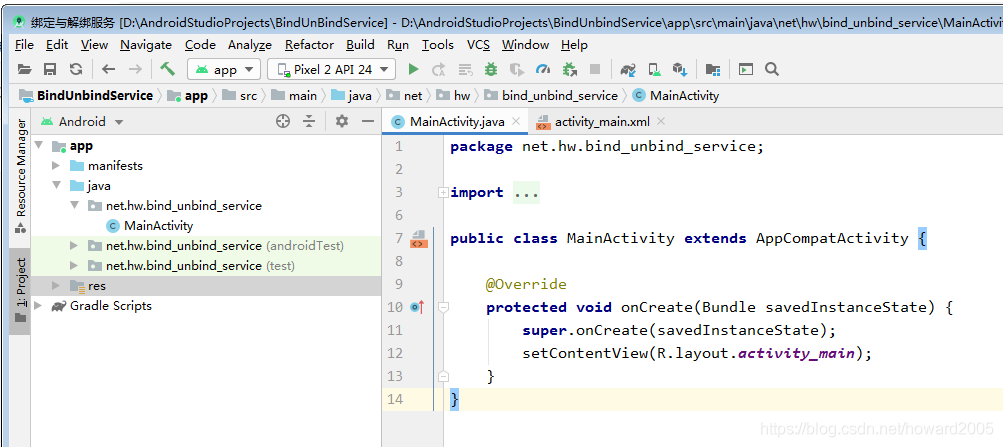Click the Select Opened File target icon

pos(283,122)
